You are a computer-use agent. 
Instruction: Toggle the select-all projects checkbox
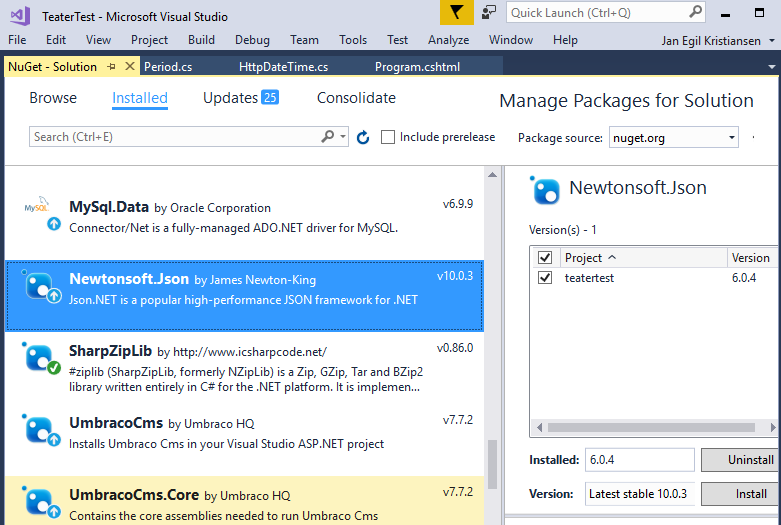coord(545,258)
